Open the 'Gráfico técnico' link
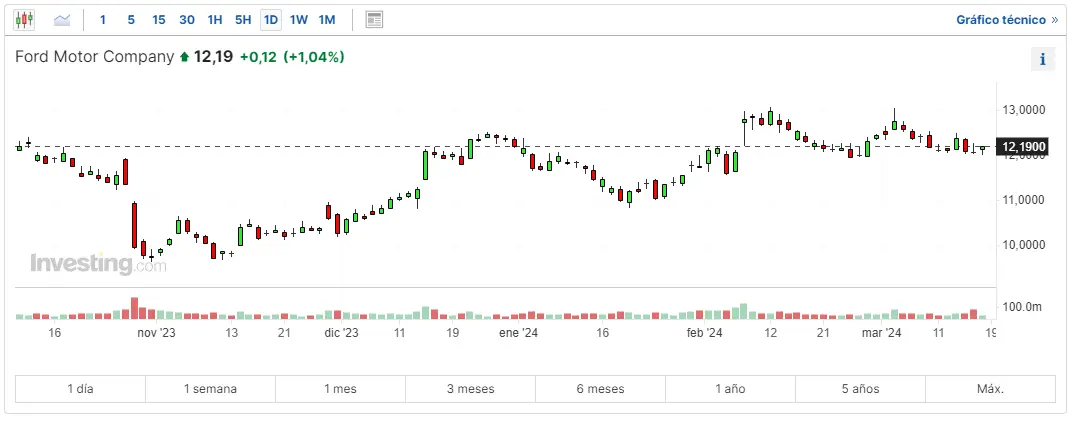Viewport: 1075px width, 422px height. tap(1000, 19)
